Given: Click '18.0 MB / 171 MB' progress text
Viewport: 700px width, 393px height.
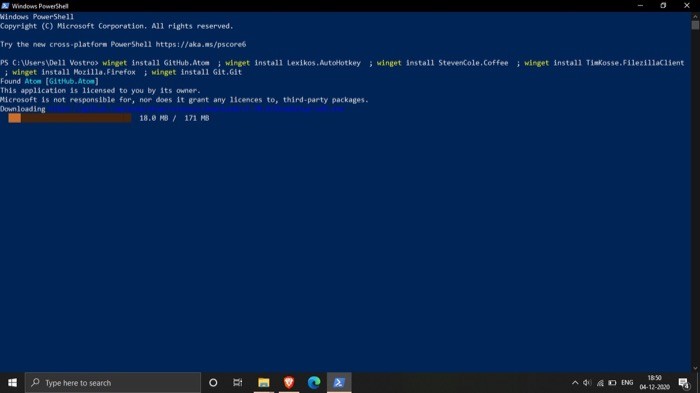Looking at the screenshot, I should tap(174, 118).
